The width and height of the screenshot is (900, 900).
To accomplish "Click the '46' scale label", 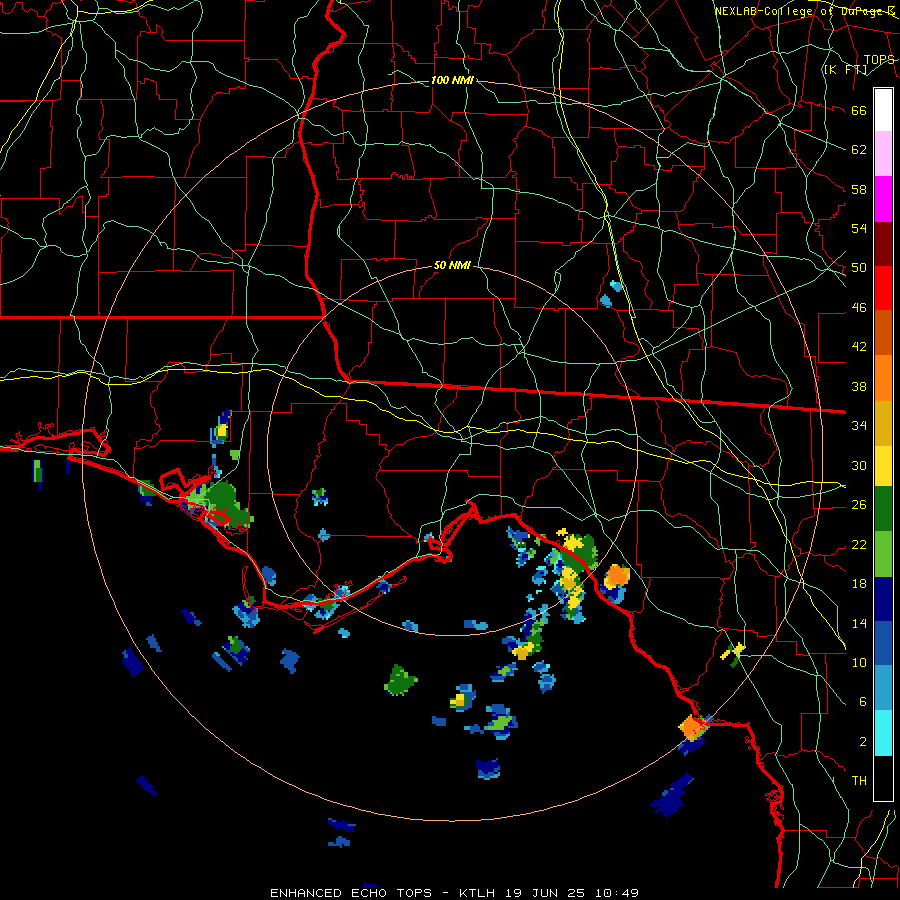I will tap(859, 308).
